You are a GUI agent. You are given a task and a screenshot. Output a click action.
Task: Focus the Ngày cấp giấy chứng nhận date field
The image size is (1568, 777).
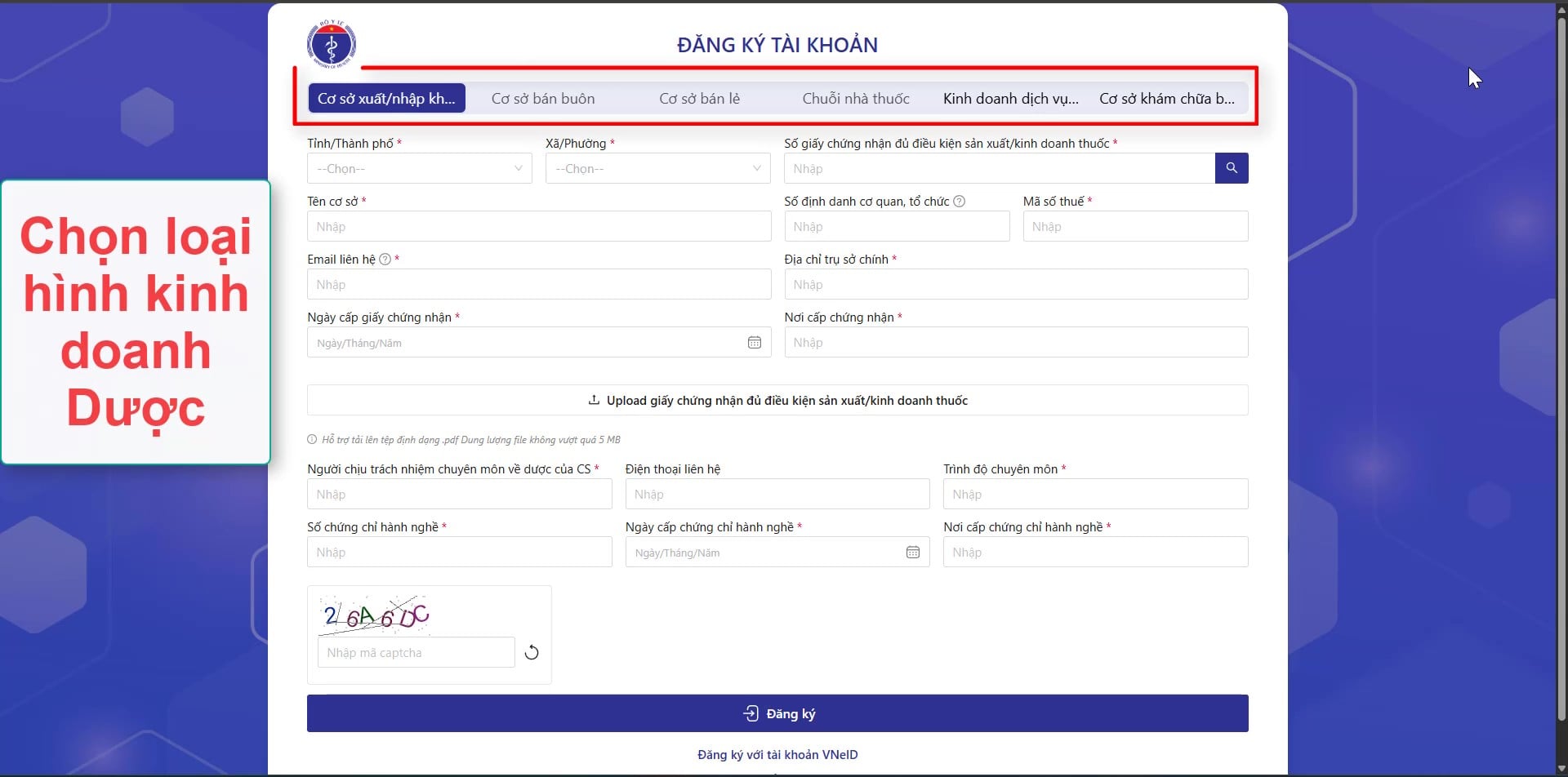(x=539, y=342)
